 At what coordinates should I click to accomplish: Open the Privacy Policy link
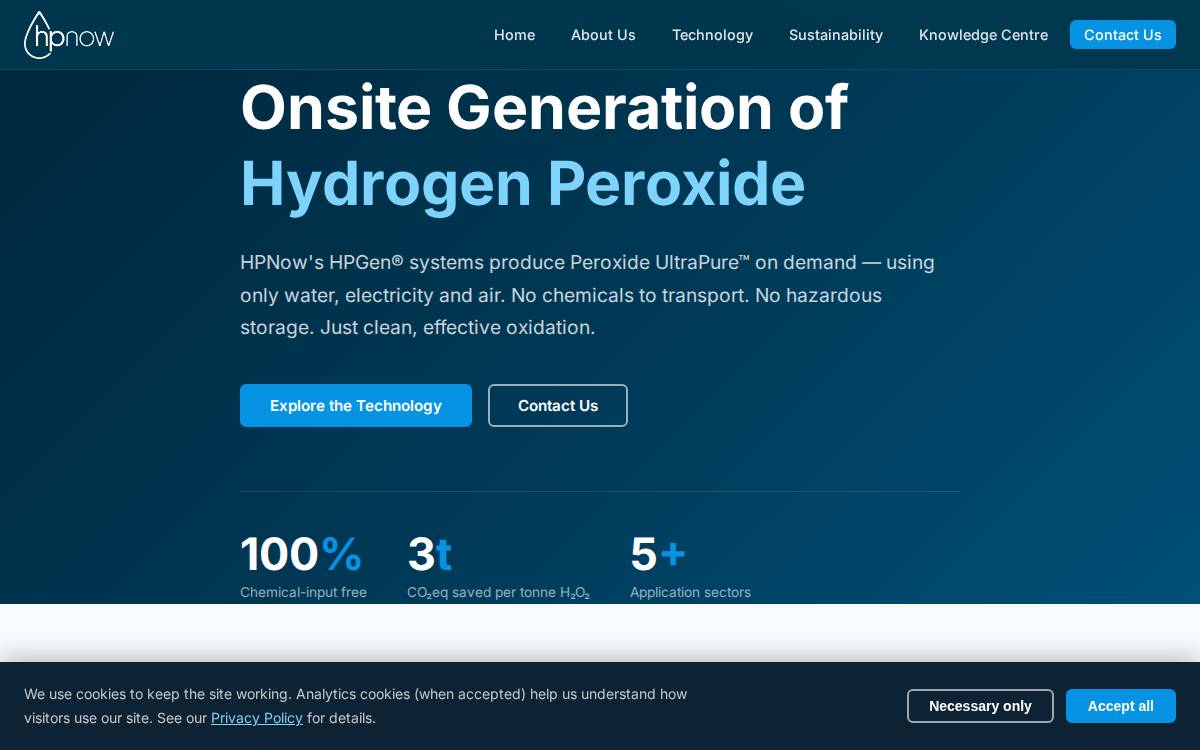[257, 718]
